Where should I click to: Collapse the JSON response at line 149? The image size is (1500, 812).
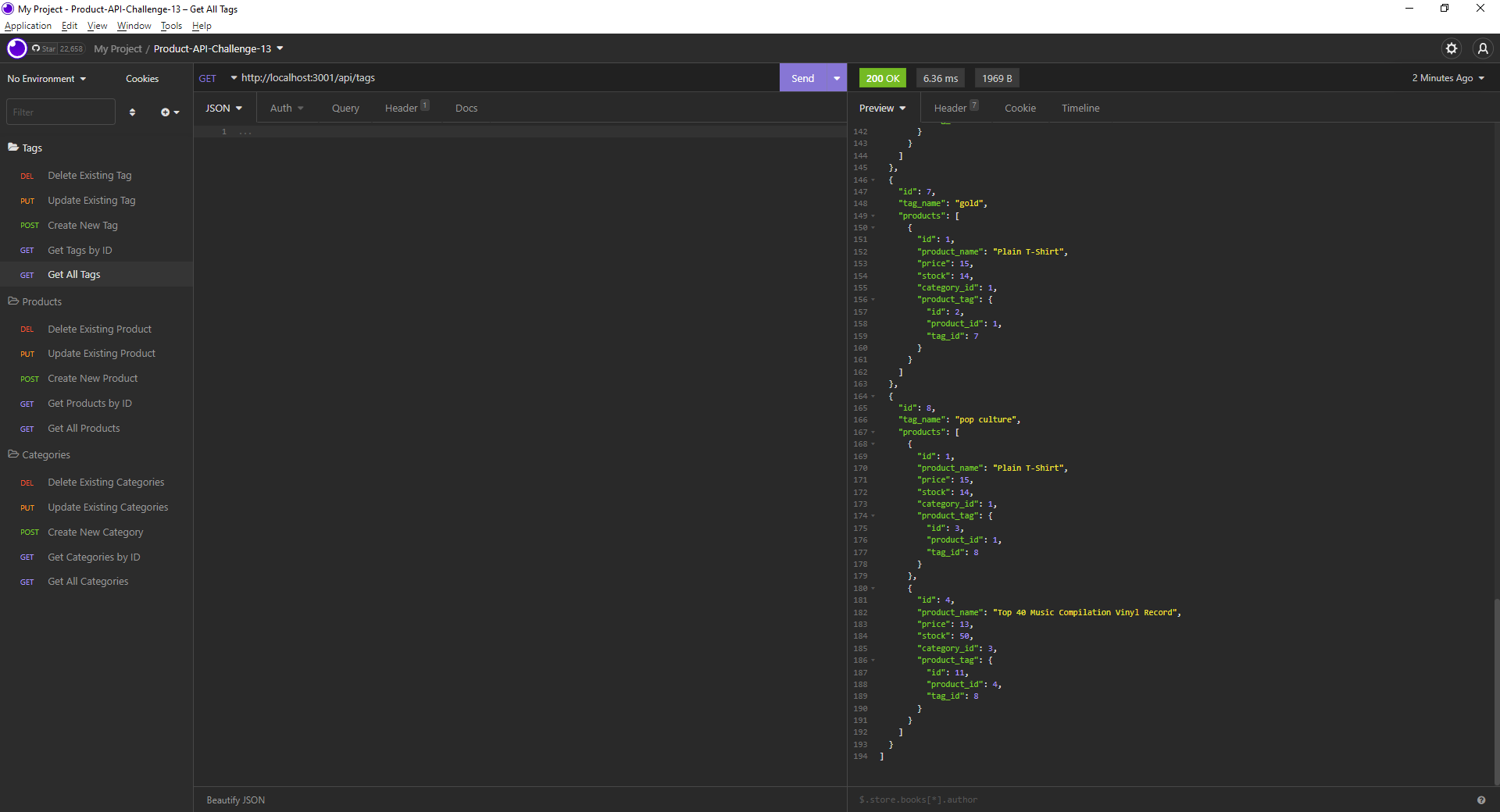pyautogui.click(x=871, y=215)
